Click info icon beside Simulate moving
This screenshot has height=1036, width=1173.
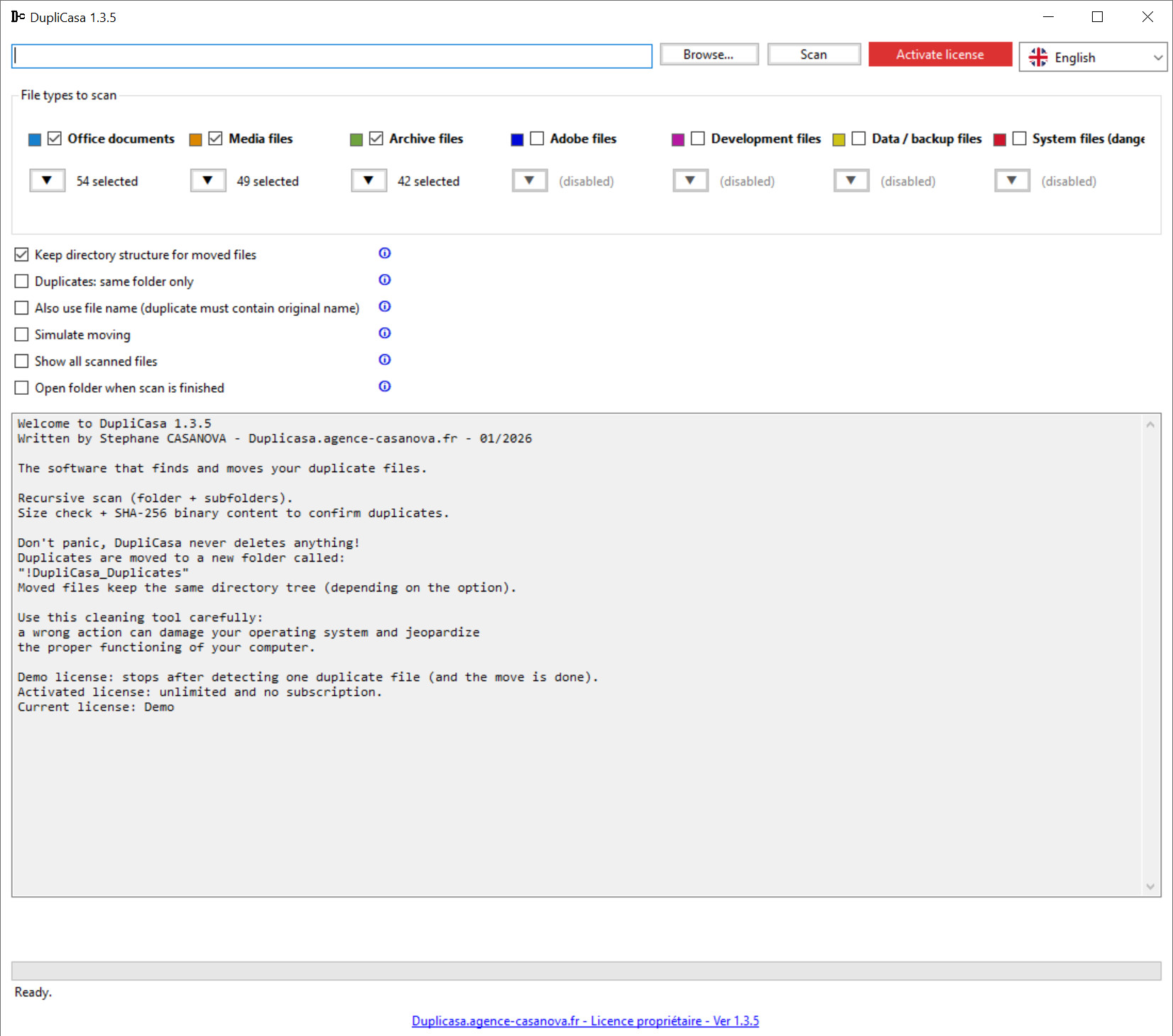coord(385,333)
